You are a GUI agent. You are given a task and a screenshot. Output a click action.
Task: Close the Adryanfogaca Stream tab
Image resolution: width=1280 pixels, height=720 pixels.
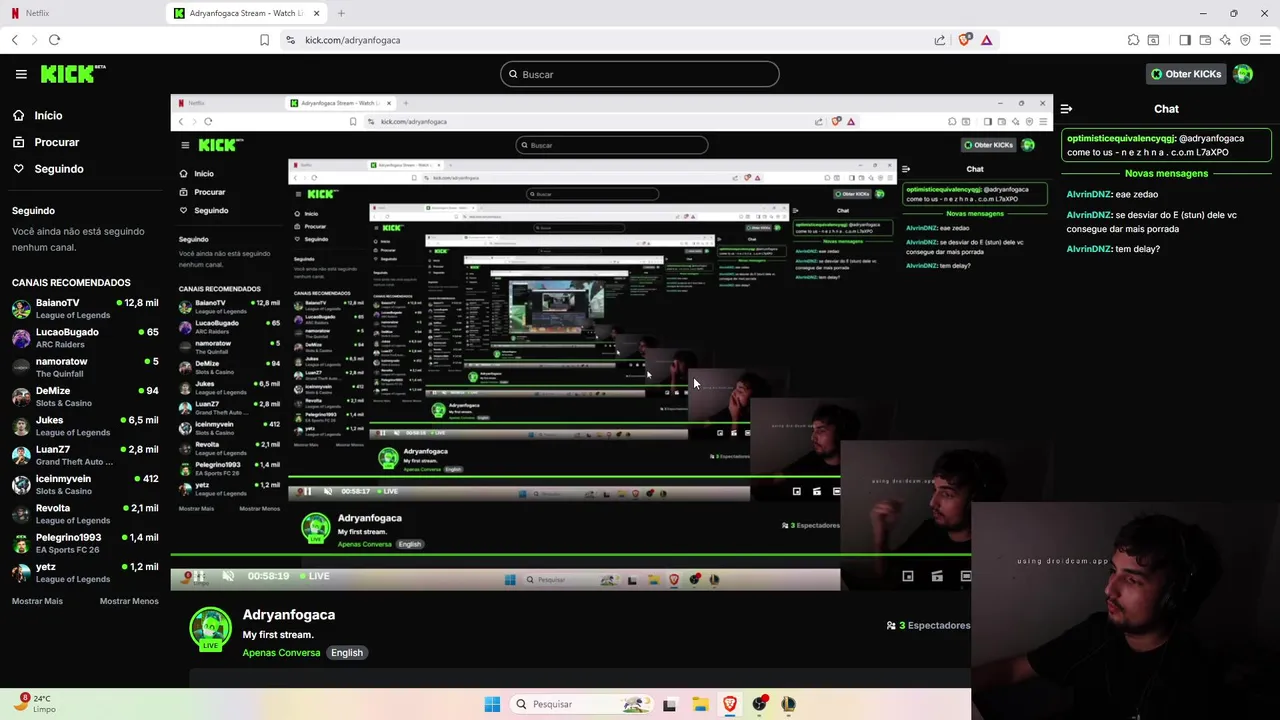[x=317, y=13]
